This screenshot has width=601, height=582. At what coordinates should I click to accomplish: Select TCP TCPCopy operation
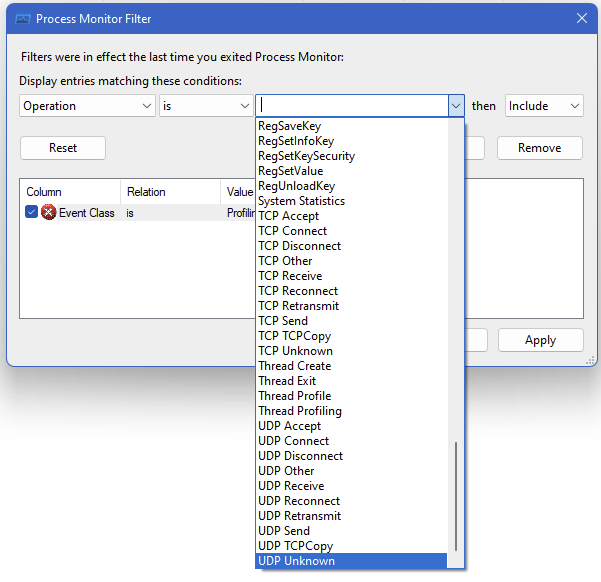[x=351, y=335]
